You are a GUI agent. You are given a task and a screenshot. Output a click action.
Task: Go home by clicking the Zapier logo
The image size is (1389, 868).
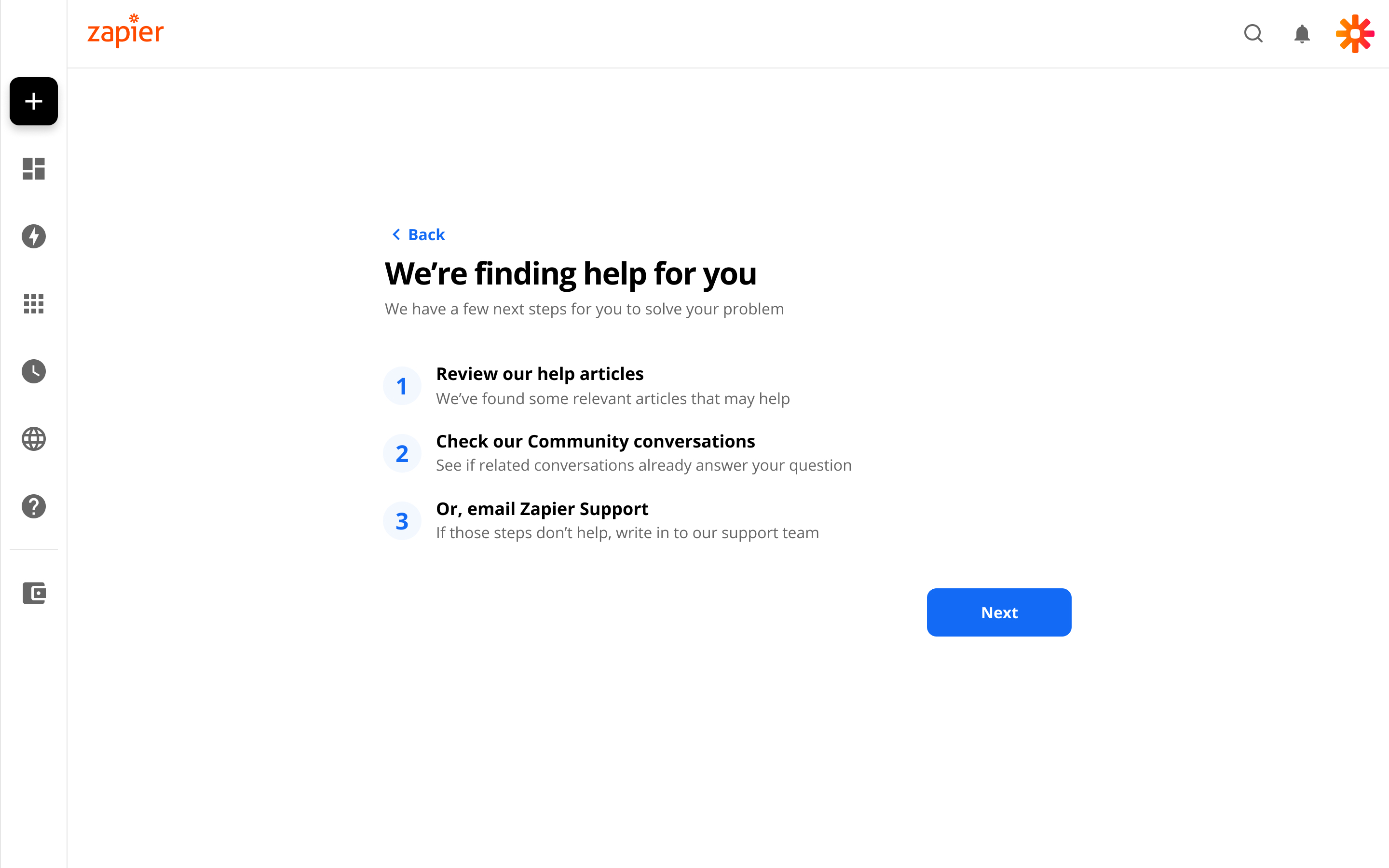tap(124, 31)
